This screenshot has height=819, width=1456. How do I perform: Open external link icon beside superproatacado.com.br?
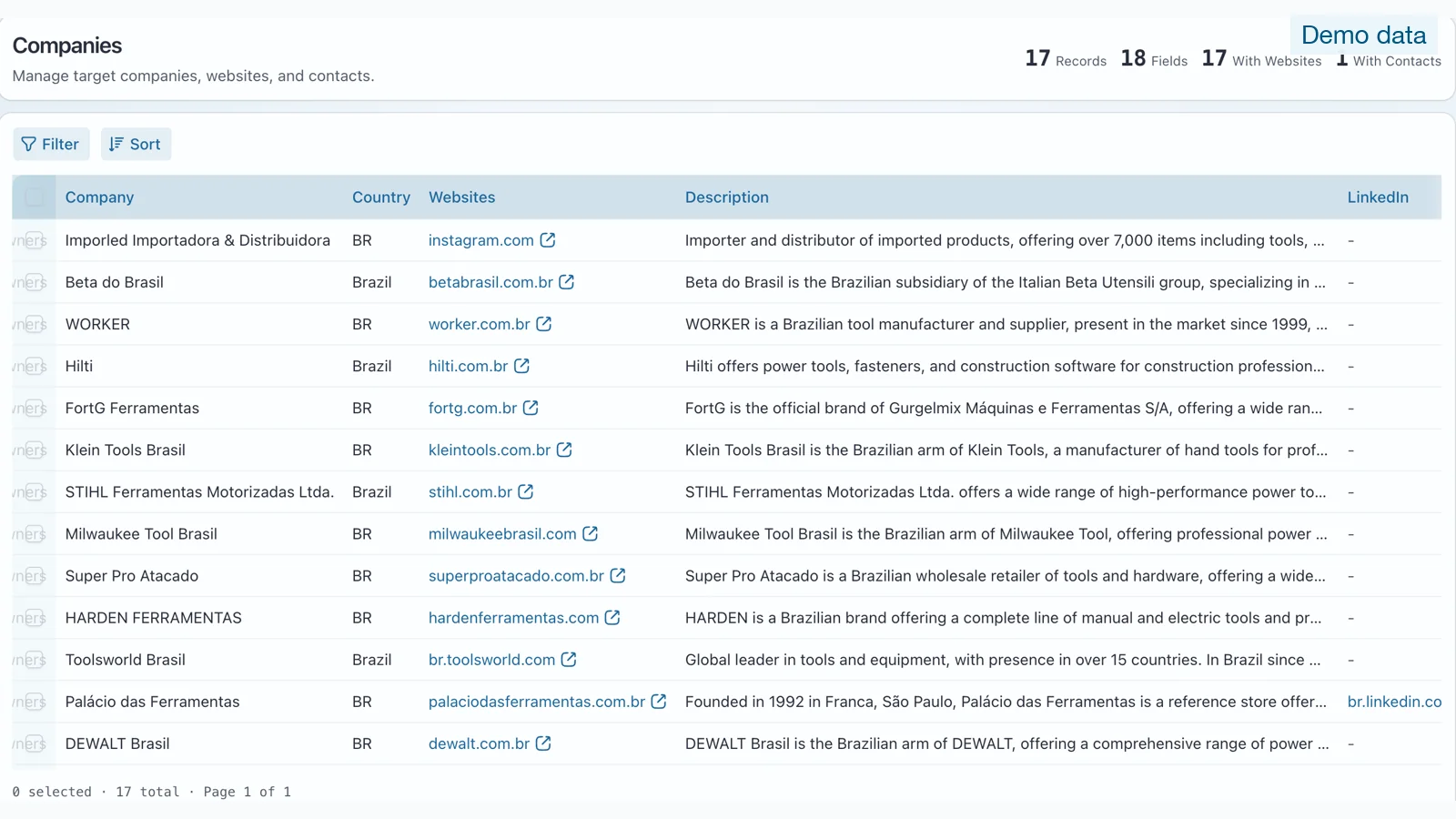click(618, 575)
